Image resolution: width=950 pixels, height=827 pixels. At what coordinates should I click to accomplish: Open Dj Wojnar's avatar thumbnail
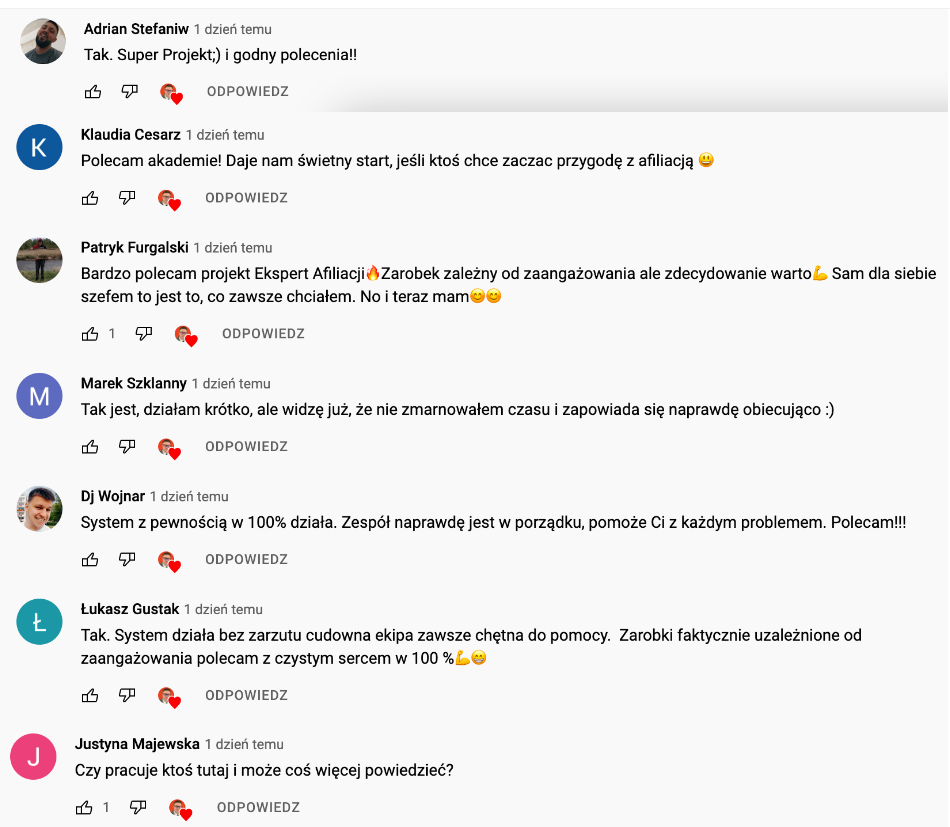[x=39, y=509]
